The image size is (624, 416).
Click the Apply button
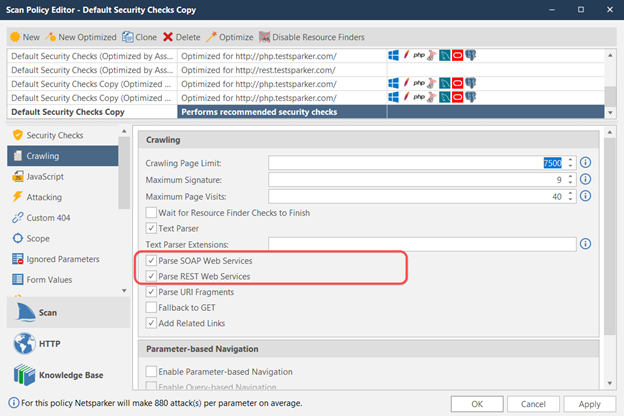589,404
